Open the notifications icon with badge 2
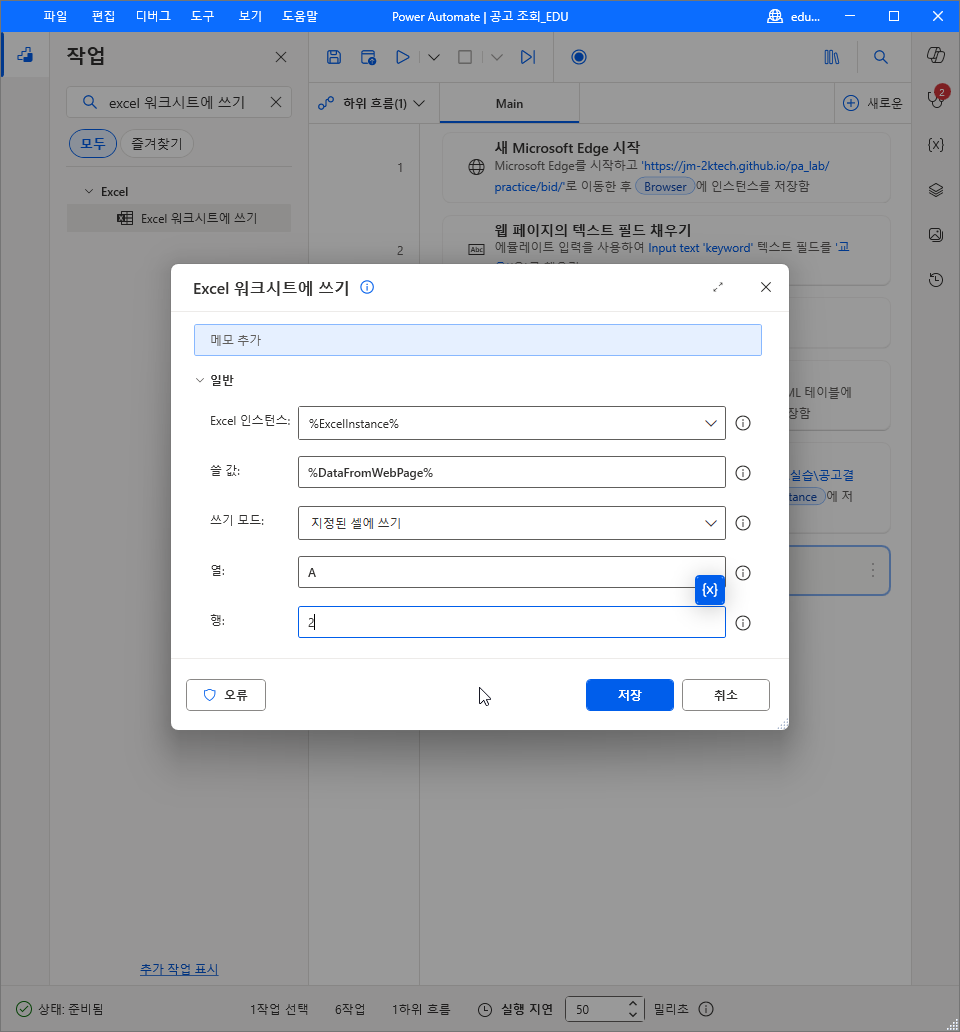The height and width of the screenshot is (1032, 960). pos(936,97)
